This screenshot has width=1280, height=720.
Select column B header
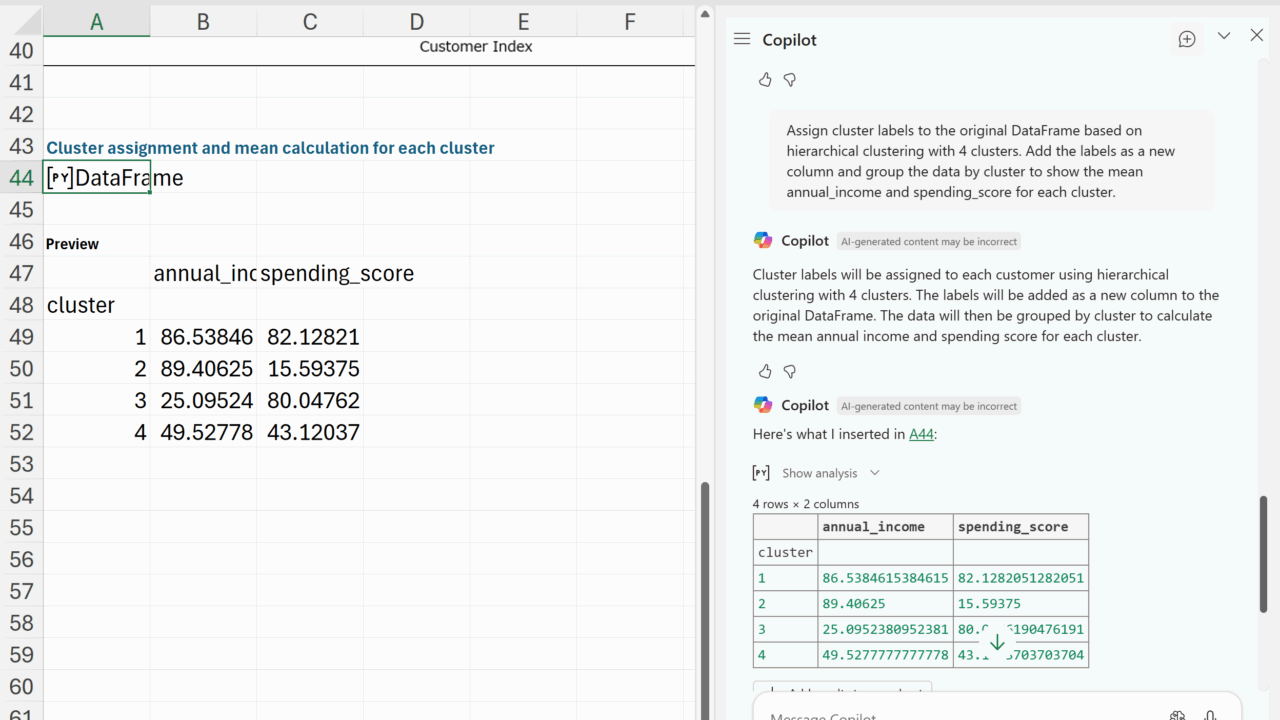(203, 22)
